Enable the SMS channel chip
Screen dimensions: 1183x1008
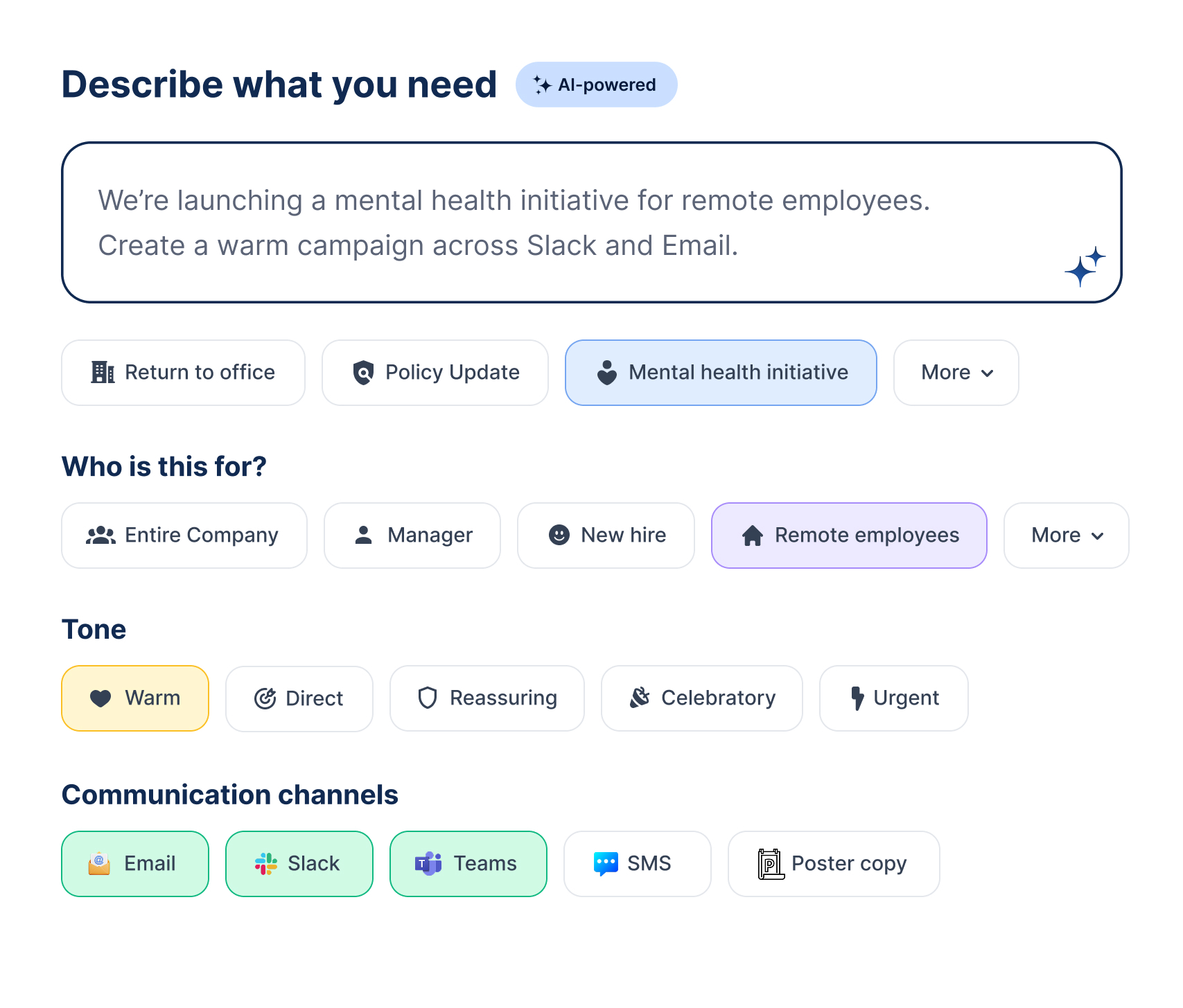coord(638,864)
